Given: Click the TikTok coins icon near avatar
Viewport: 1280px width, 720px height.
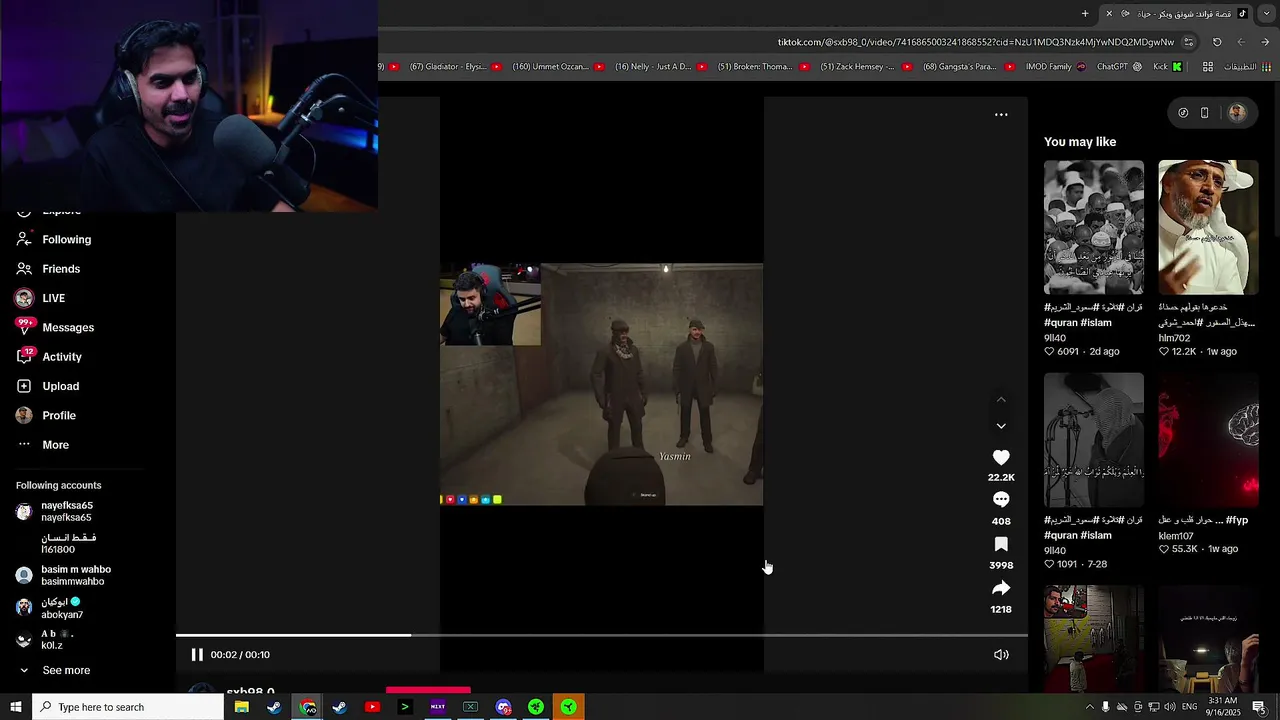Looking at the screenshot, I should point(1183,113).
